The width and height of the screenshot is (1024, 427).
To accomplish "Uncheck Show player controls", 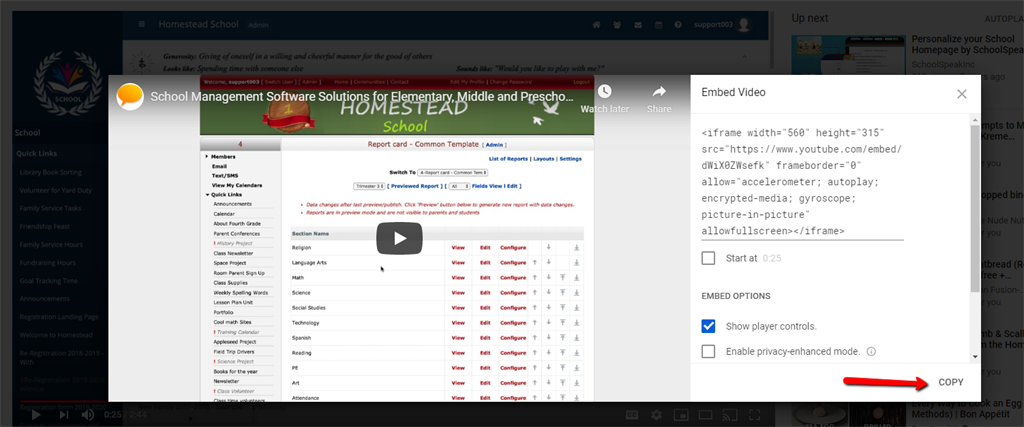I will point(708,326).
